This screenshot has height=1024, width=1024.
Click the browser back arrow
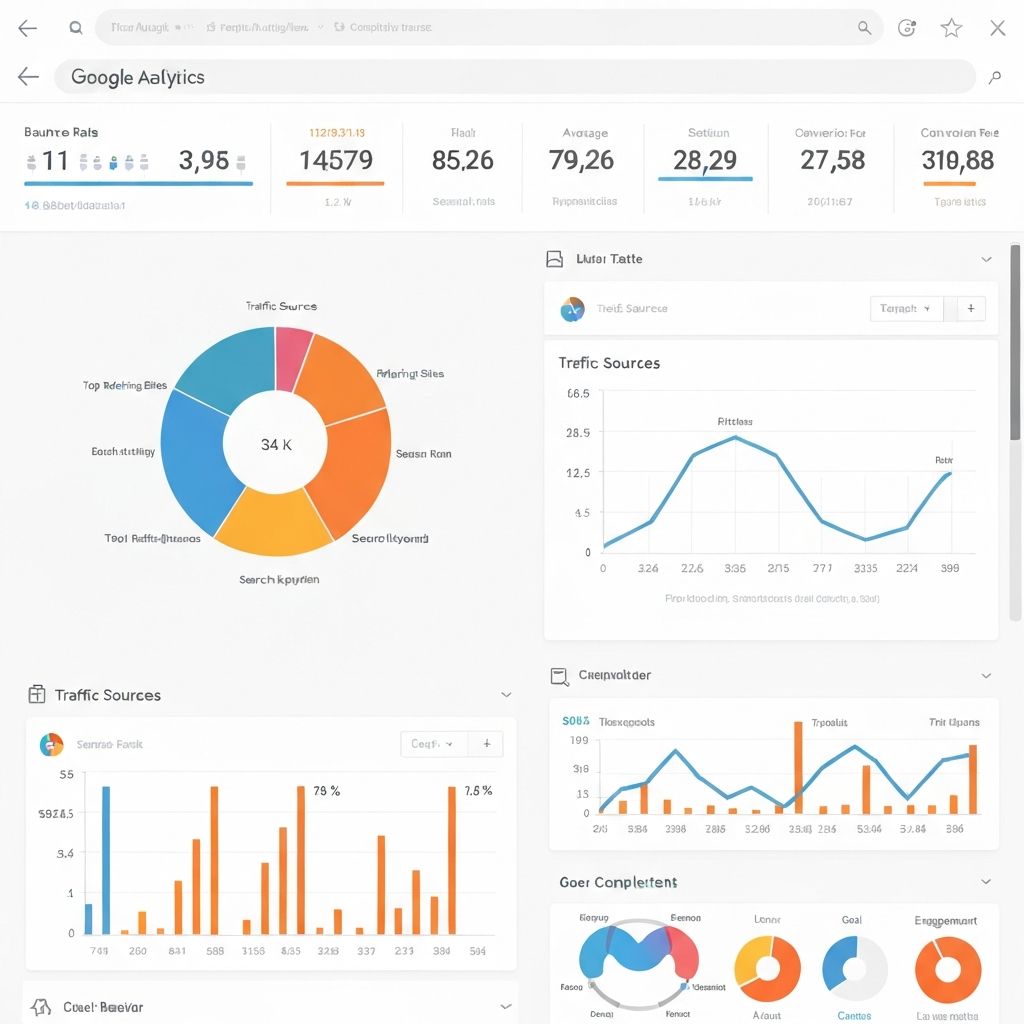click(x=27, y=28)
